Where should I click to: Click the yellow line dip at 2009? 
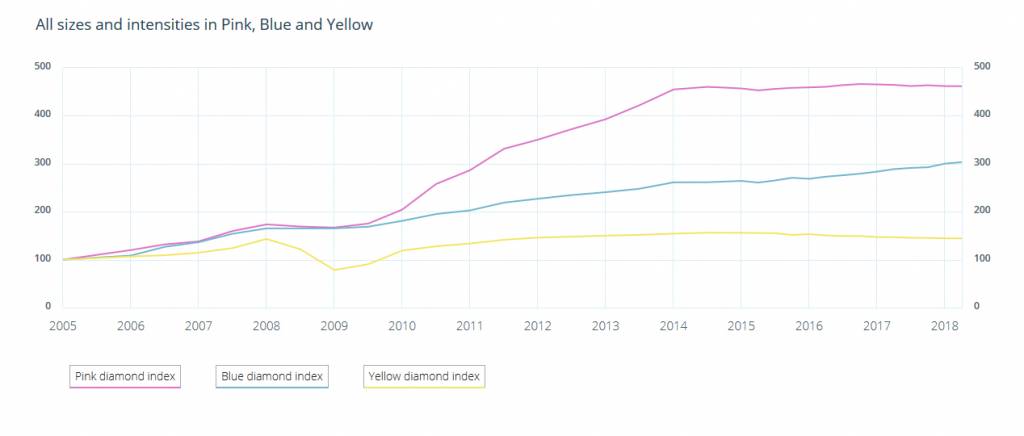pos(334,270)
